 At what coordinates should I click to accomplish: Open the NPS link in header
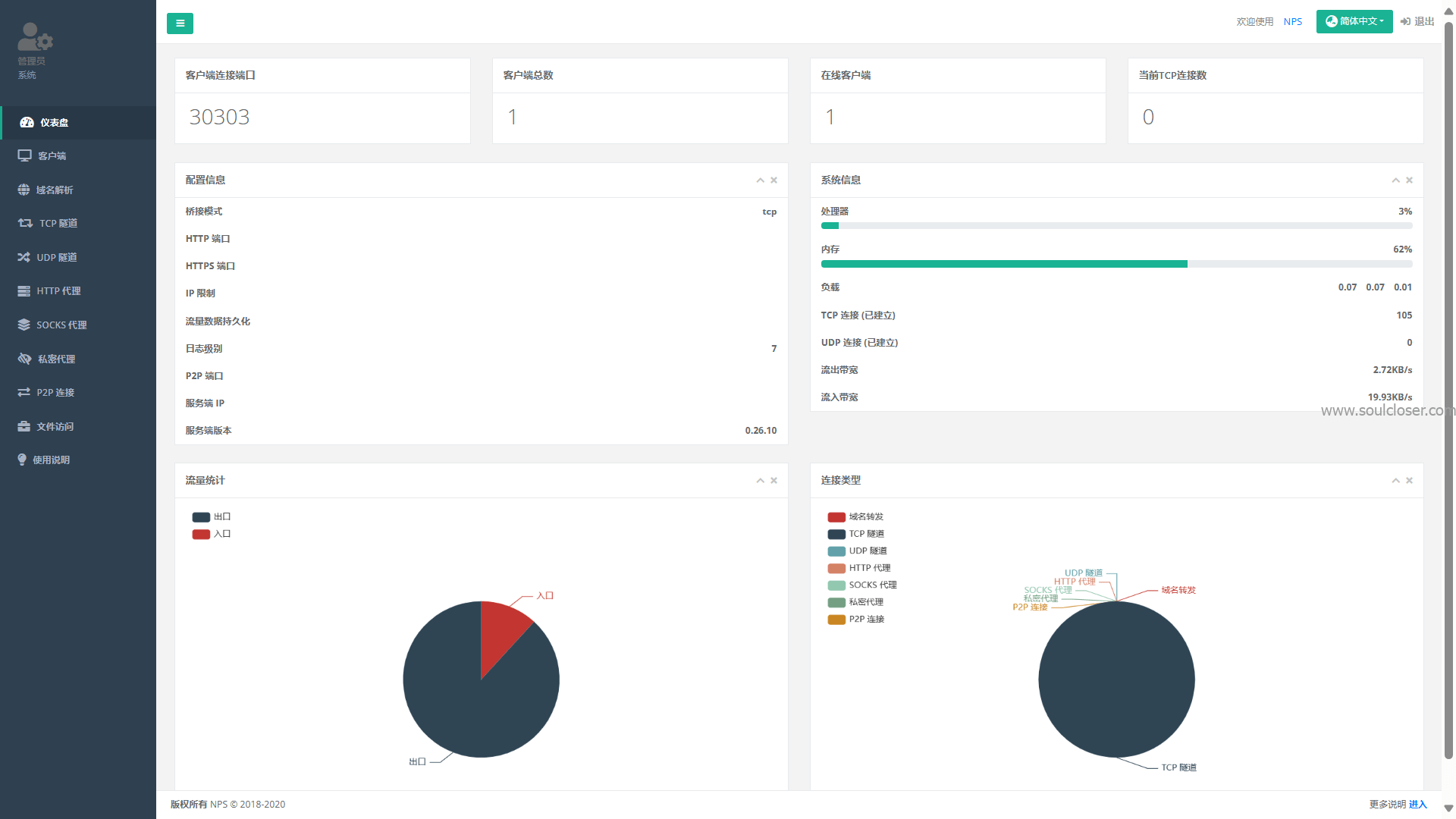(1293, 21)
